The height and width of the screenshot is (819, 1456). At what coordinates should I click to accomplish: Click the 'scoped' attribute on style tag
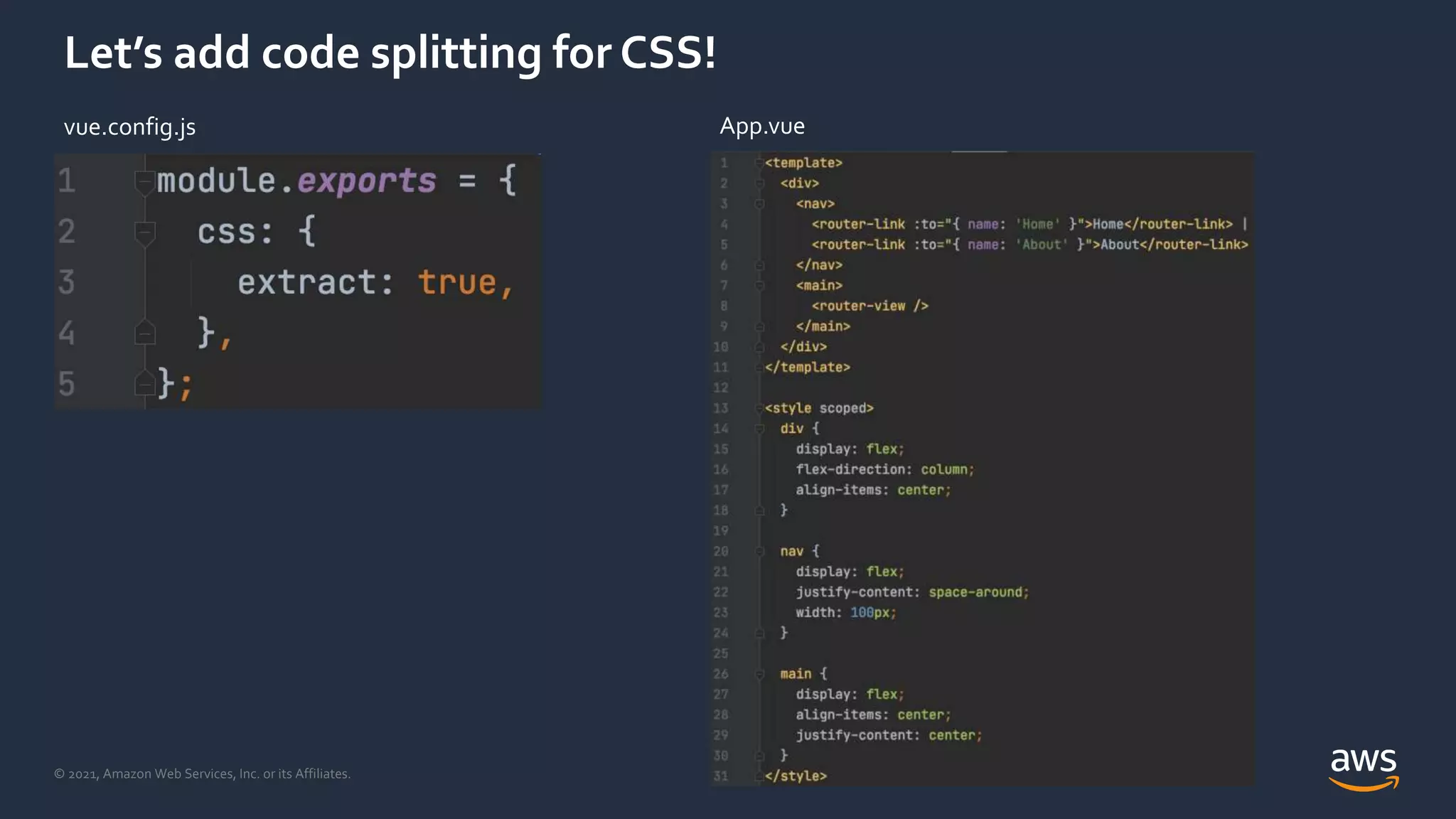point(842,408)
